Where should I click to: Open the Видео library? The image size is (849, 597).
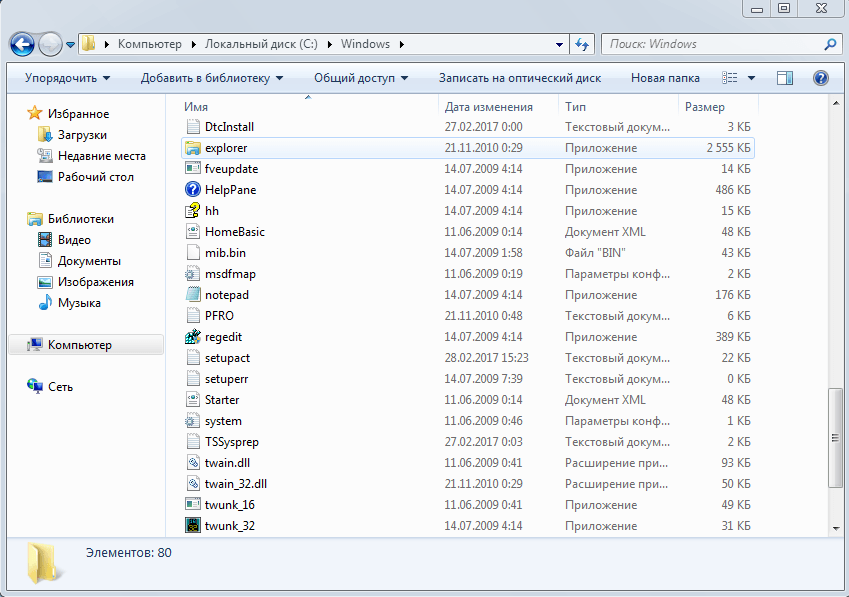(74, 240)
